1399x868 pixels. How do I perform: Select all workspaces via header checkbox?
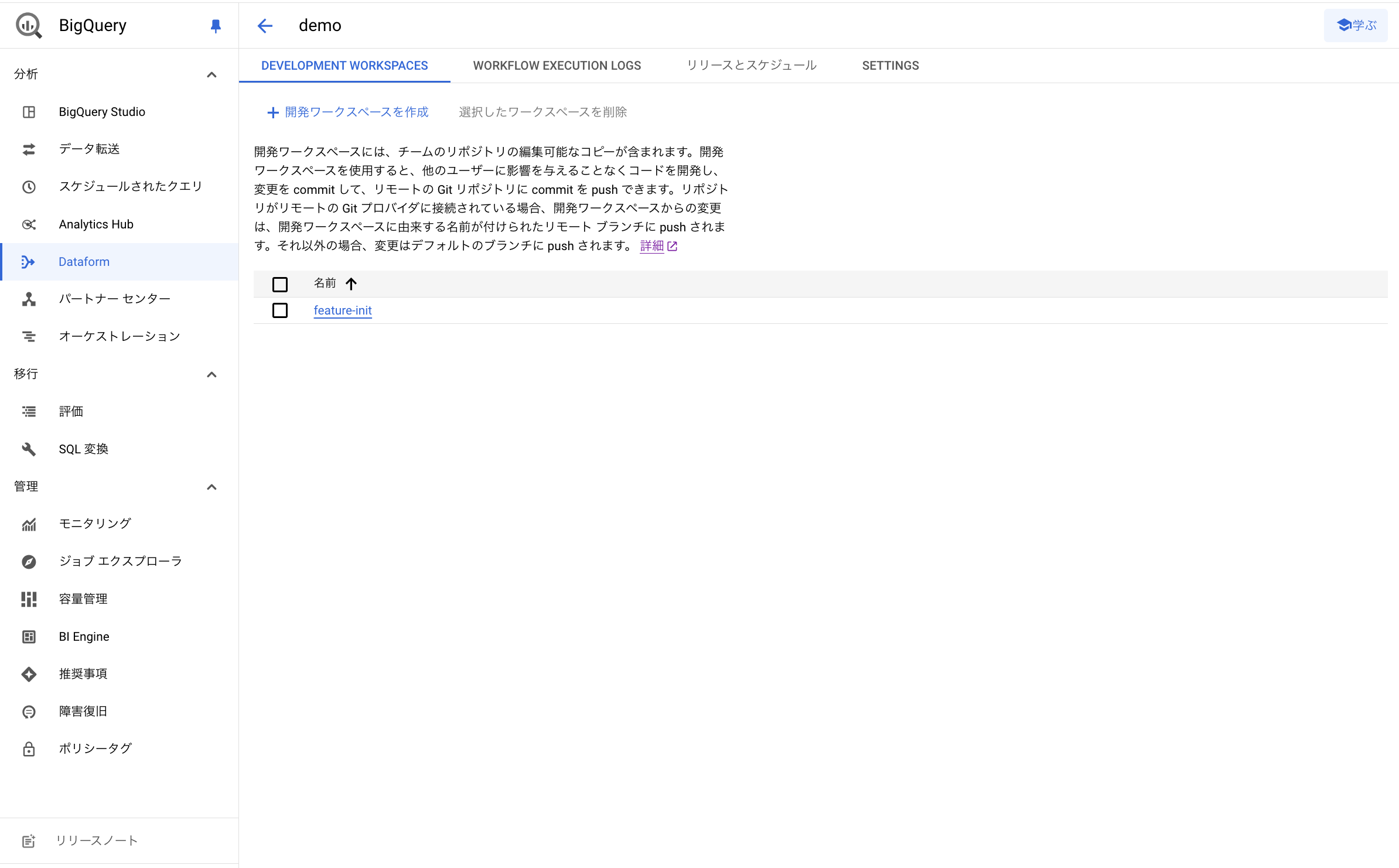coord(280,283)
